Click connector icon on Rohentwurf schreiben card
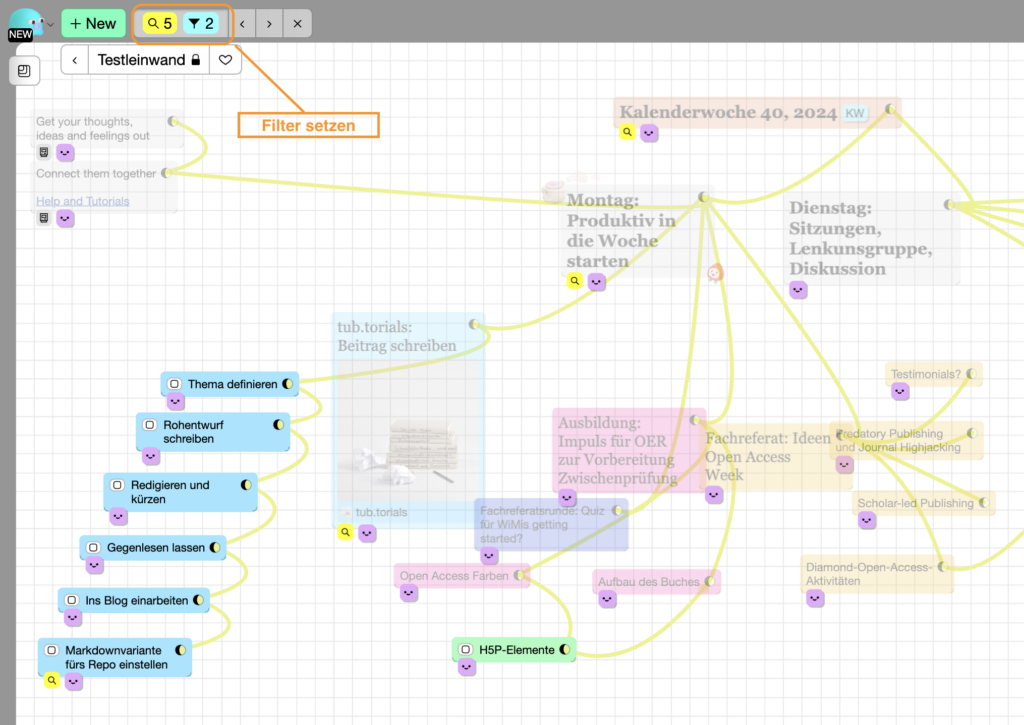 (278, 425)
